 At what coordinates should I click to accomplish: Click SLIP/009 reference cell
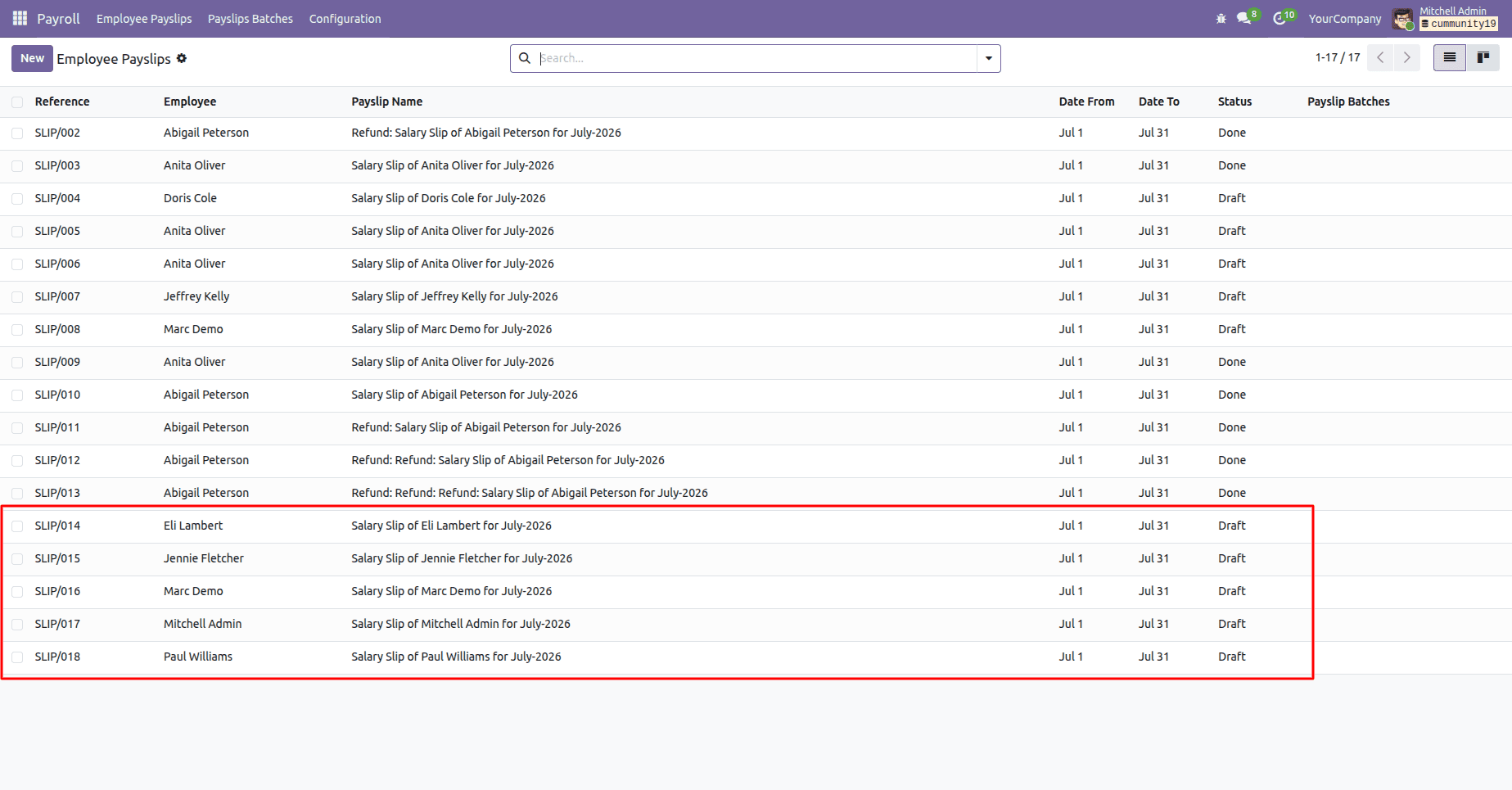[57, 362]
